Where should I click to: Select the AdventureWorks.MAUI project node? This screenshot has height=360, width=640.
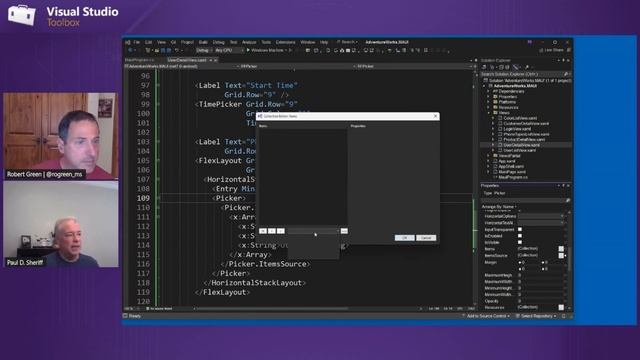coord(515,86)
